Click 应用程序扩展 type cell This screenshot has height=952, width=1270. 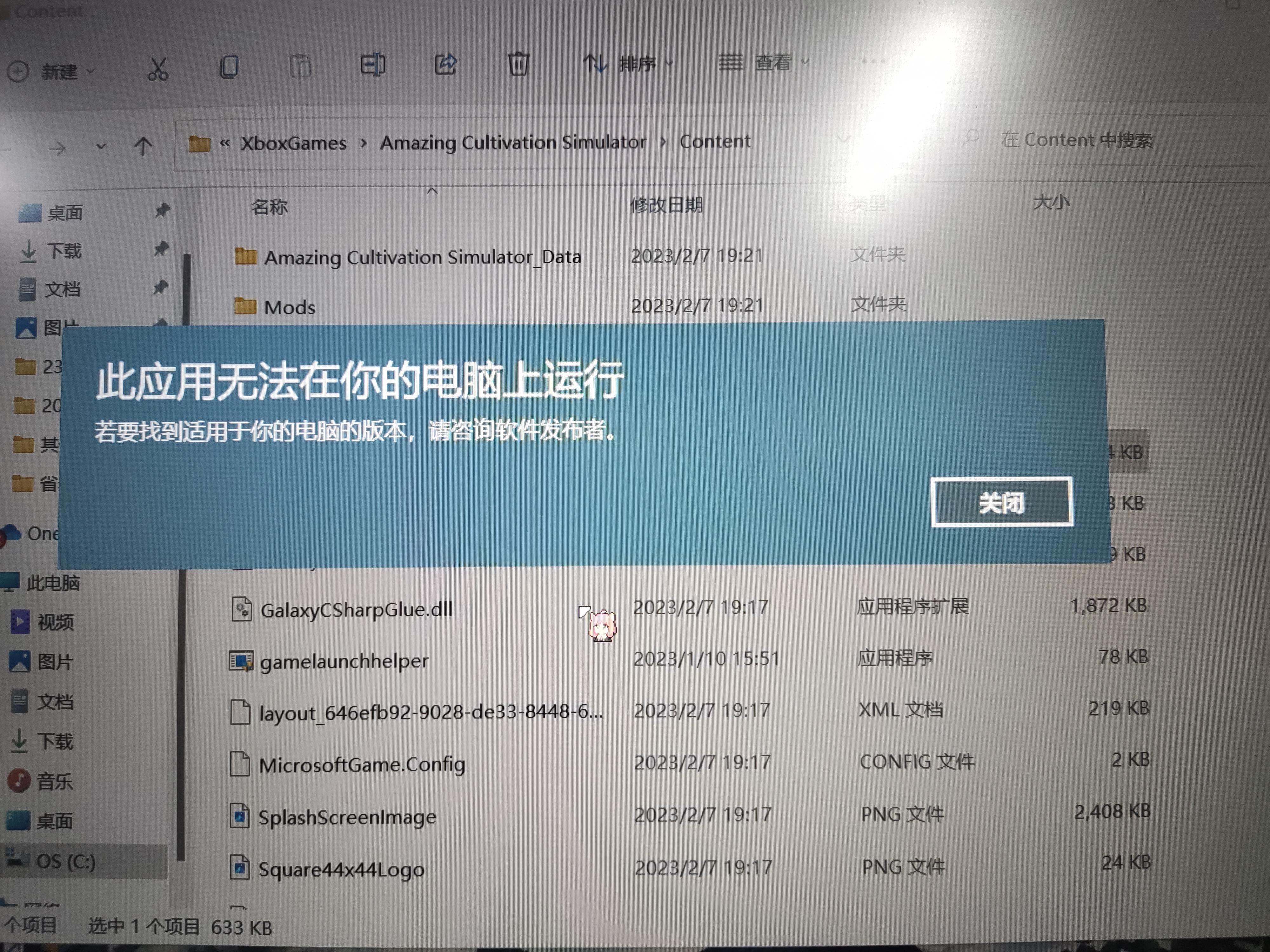(x=912, y=606)
